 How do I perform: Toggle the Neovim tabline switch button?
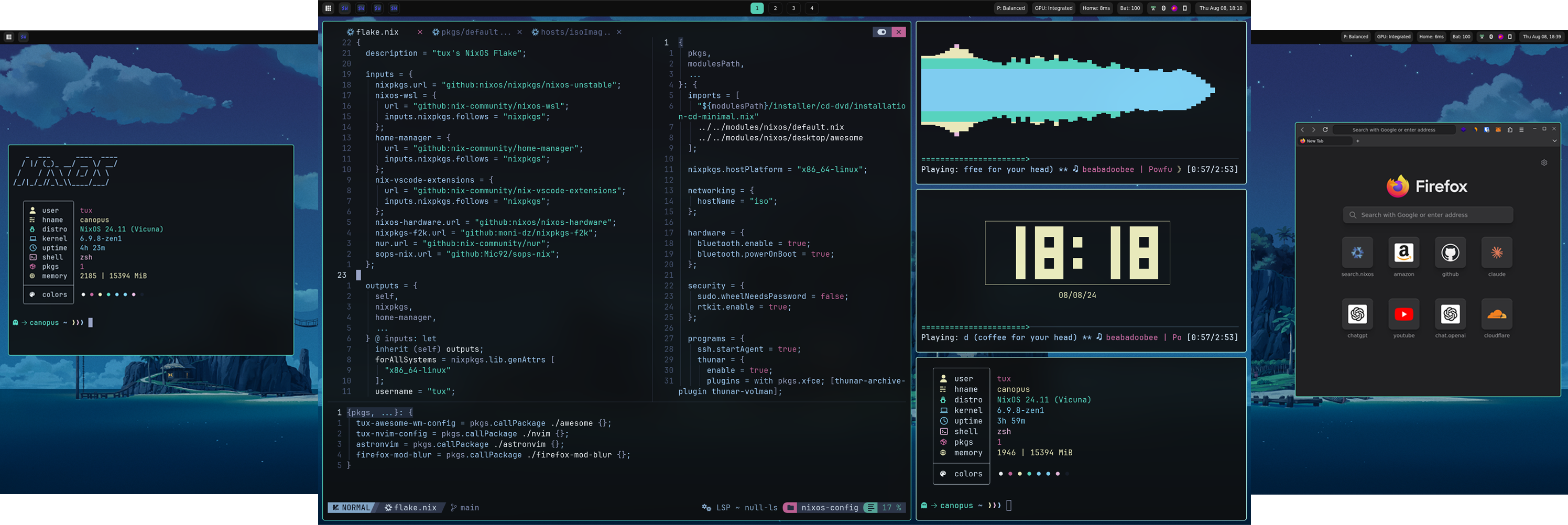click(881, 32)
